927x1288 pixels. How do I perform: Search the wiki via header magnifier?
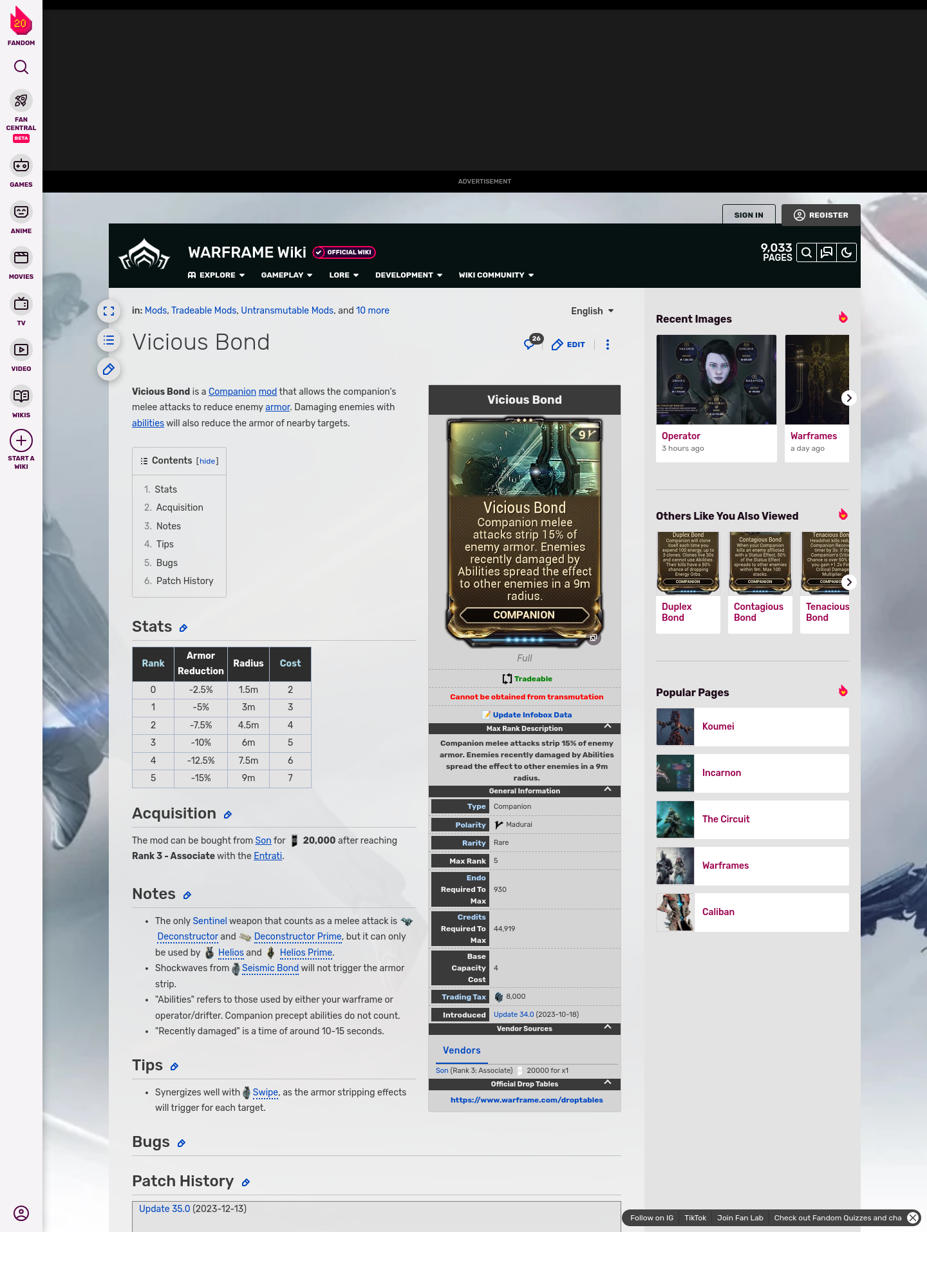tap(806, 252)
